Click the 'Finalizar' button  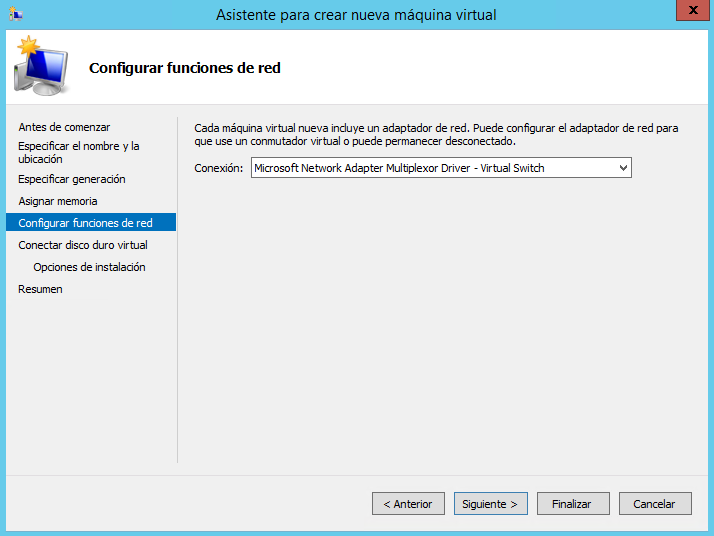pyautogui.click(x=573, y=504)
